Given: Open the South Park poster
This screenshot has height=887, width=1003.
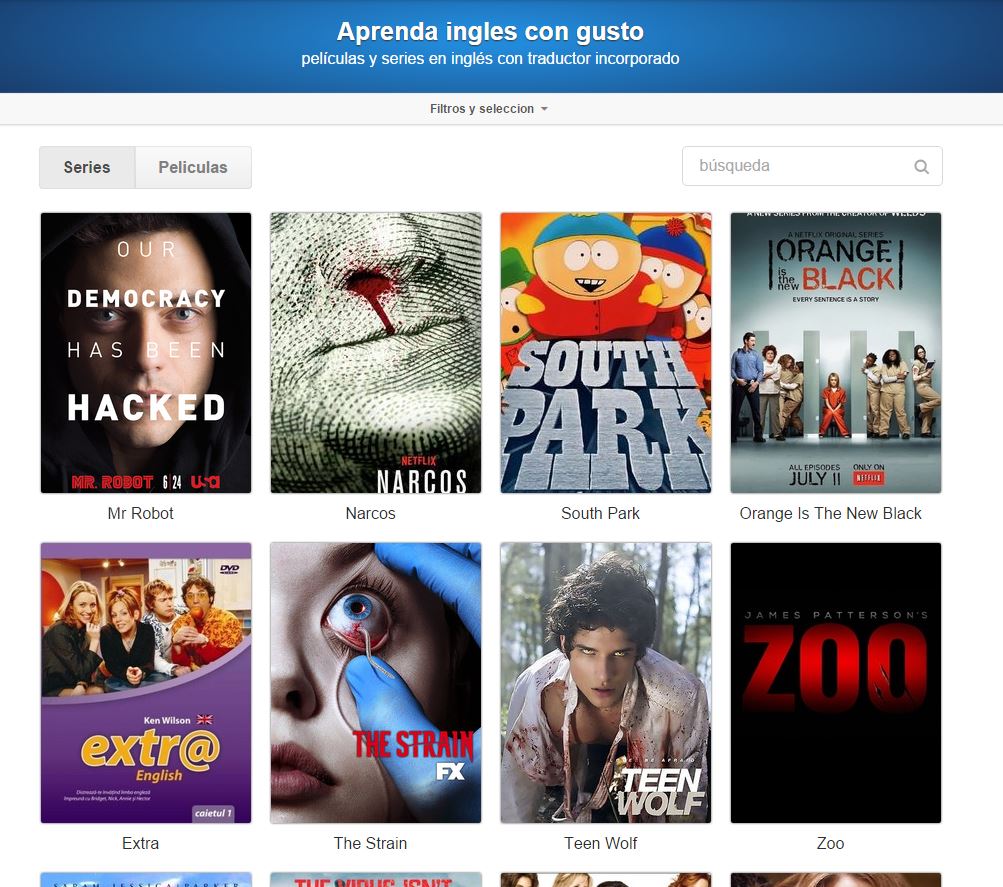Looking at the screenshot, I should 606,353.
